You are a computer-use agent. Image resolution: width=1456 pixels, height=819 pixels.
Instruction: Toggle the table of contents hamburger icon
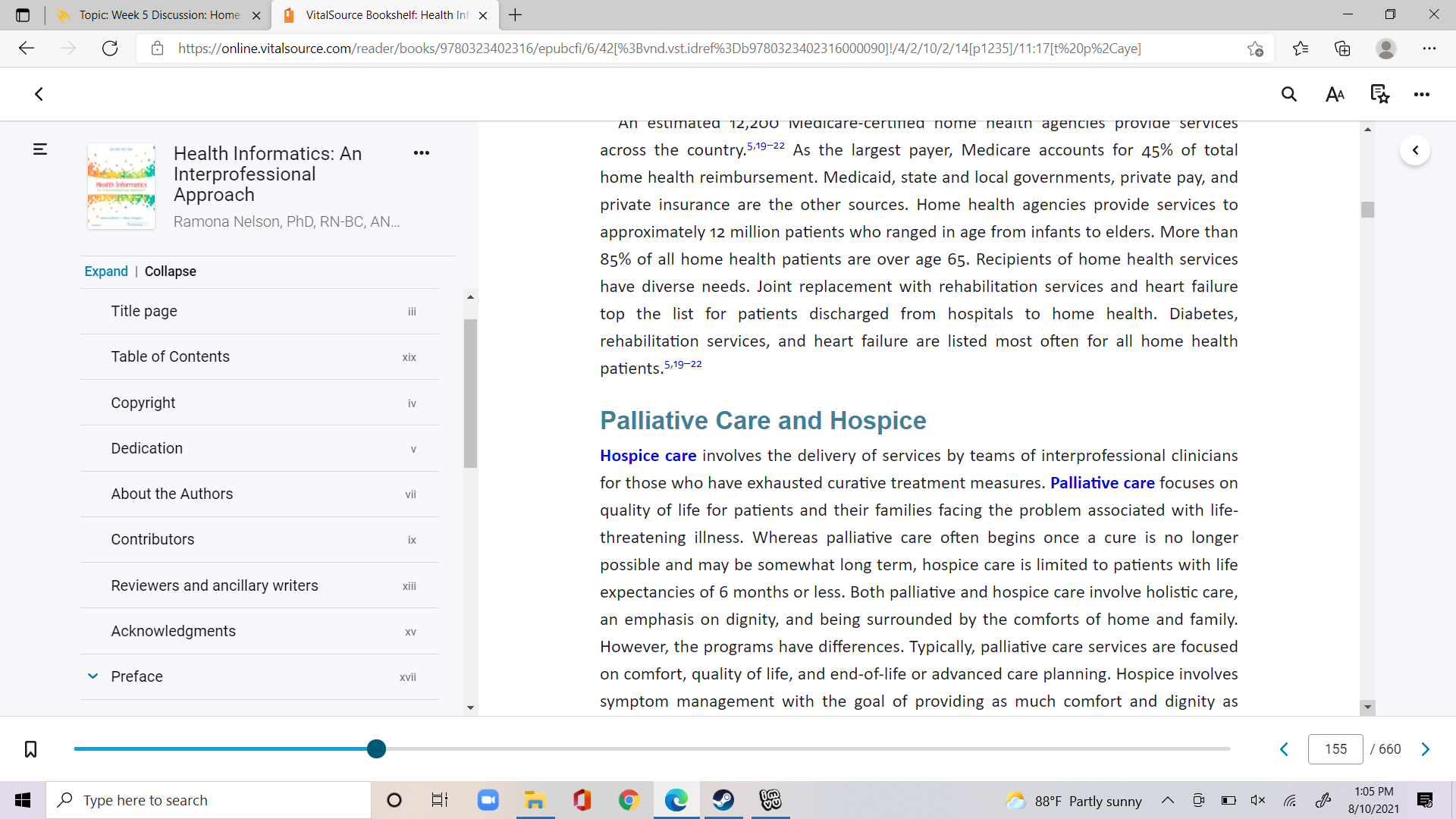pyautogui.click(x=40, y=149)
